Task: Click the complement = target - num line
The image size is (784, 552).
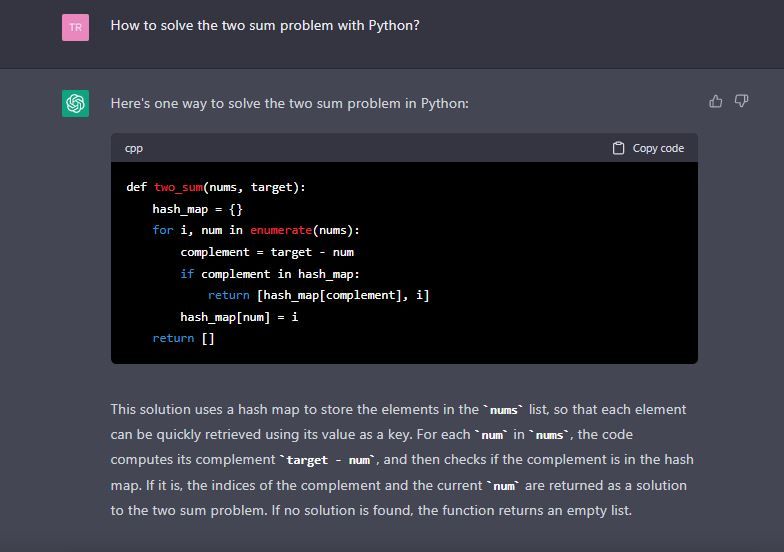Action: [267, 252]
